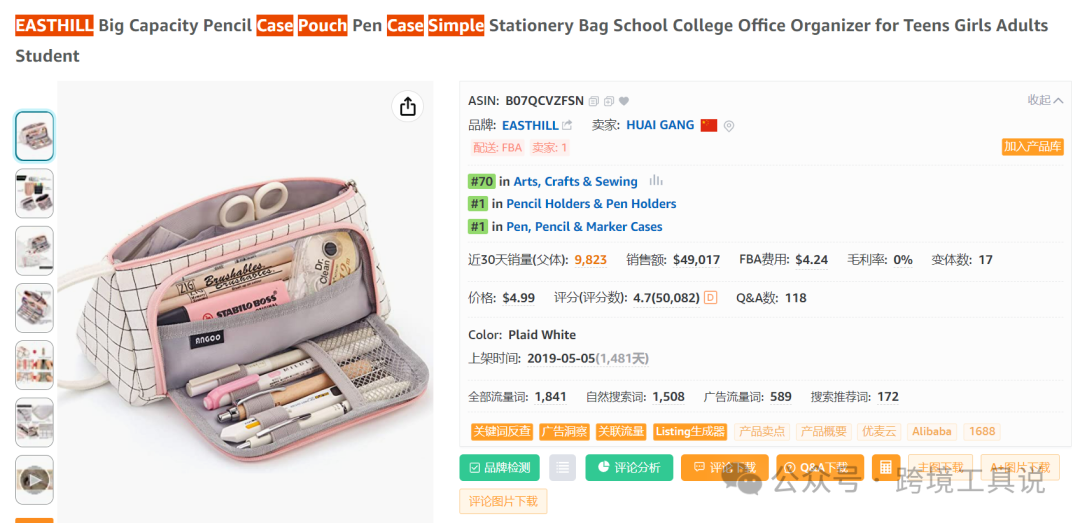
Task: Copy the ASIN with first copy icon
Action: click(x=594, y=101)
